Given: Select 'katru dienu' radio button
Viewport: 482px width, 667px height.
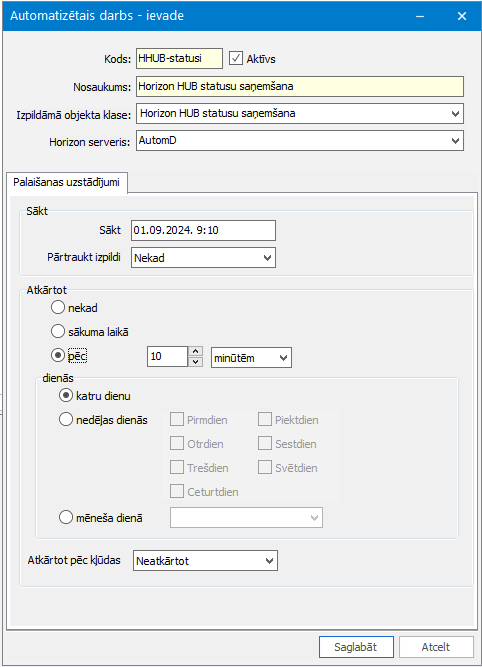Looking at the screenshot, I should [x=66, y=396].
